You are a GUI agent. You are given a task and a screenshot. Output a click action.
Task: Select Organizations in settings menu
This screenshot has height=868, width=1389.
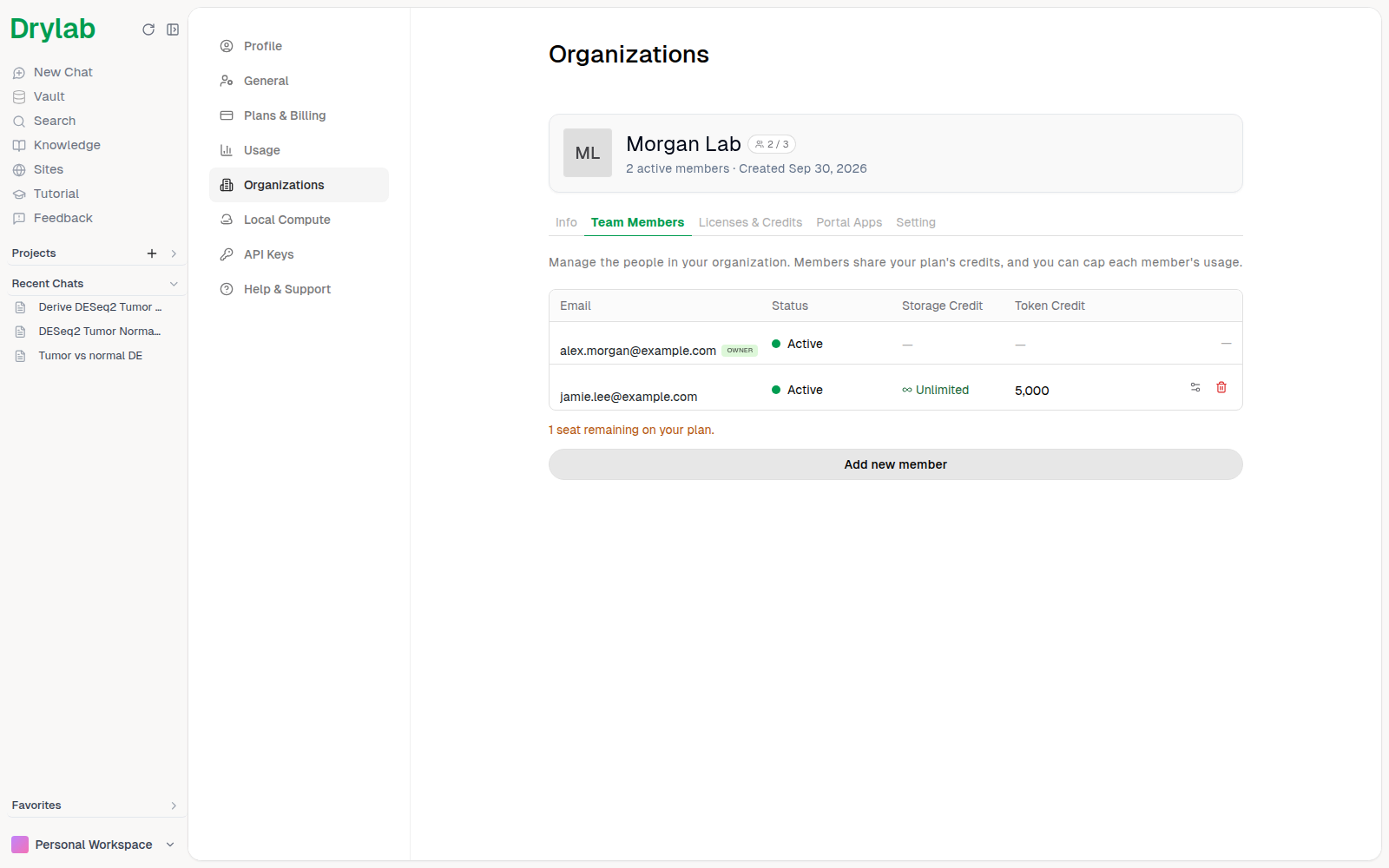click(299, 185)
